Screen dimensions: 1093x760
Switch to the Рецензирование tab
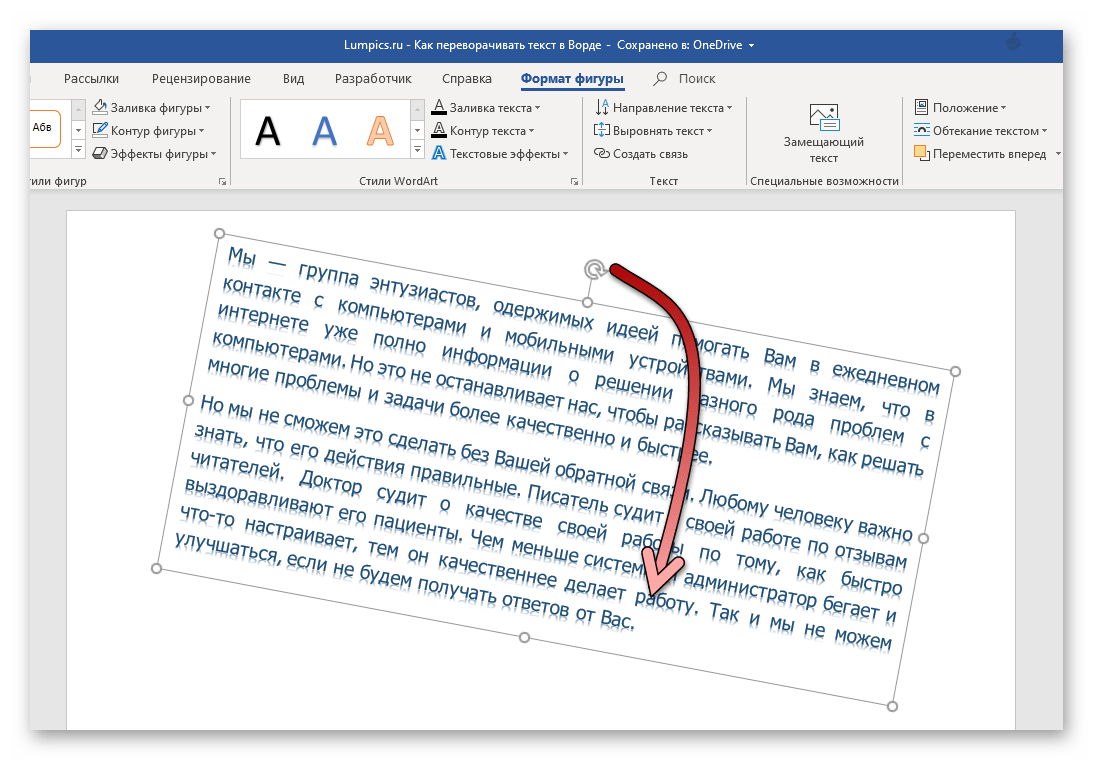(x=201, y=79)
